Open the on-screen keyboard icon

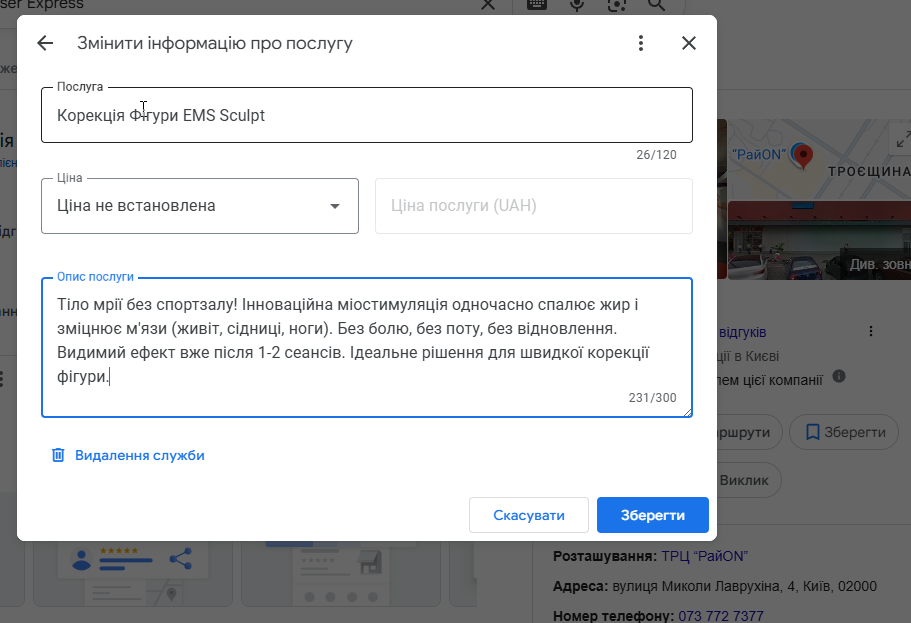[537, 5]
